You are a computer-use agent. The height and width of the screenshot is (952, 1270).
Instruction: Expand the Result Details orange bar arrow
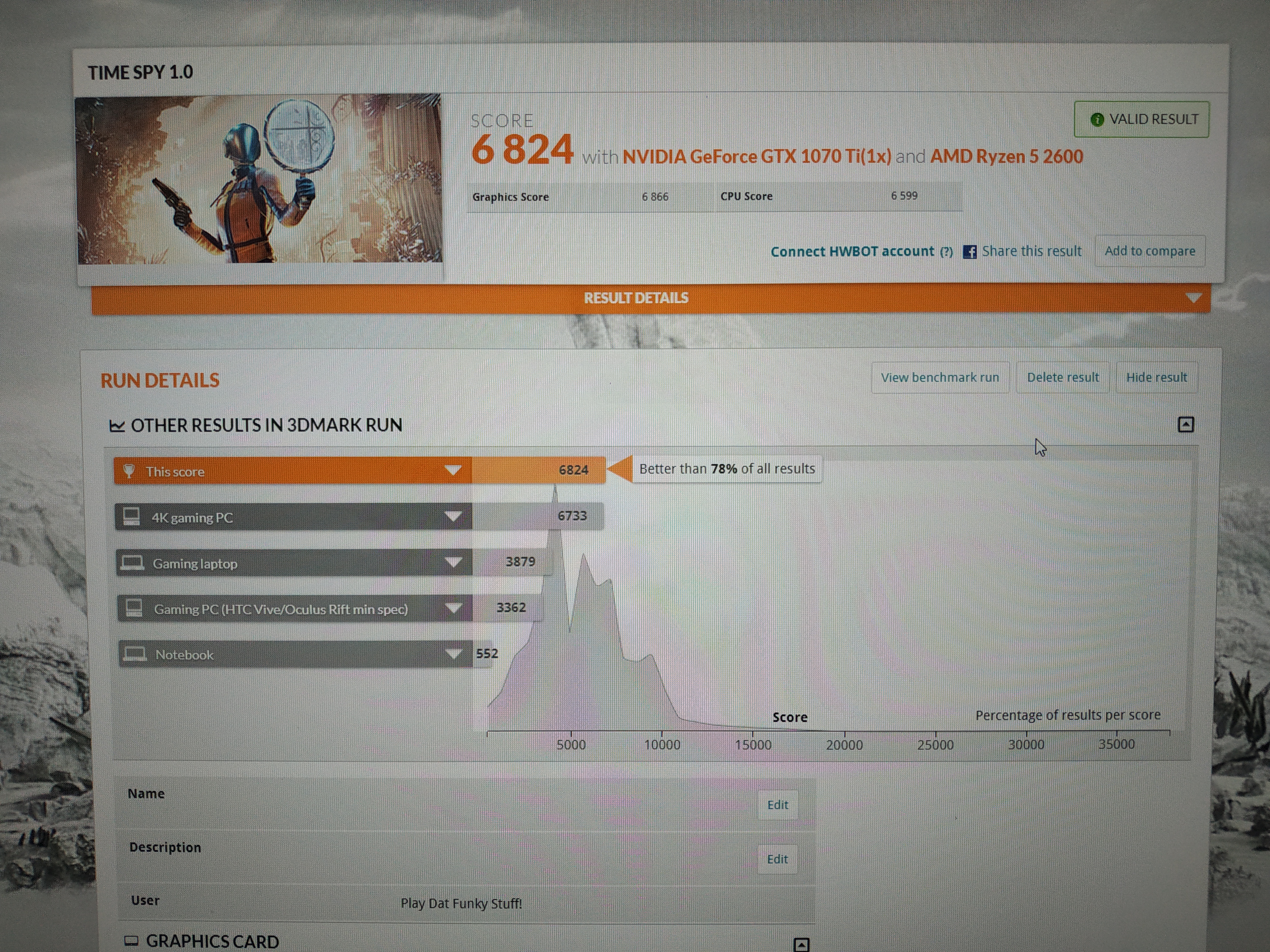[1193, 298]
